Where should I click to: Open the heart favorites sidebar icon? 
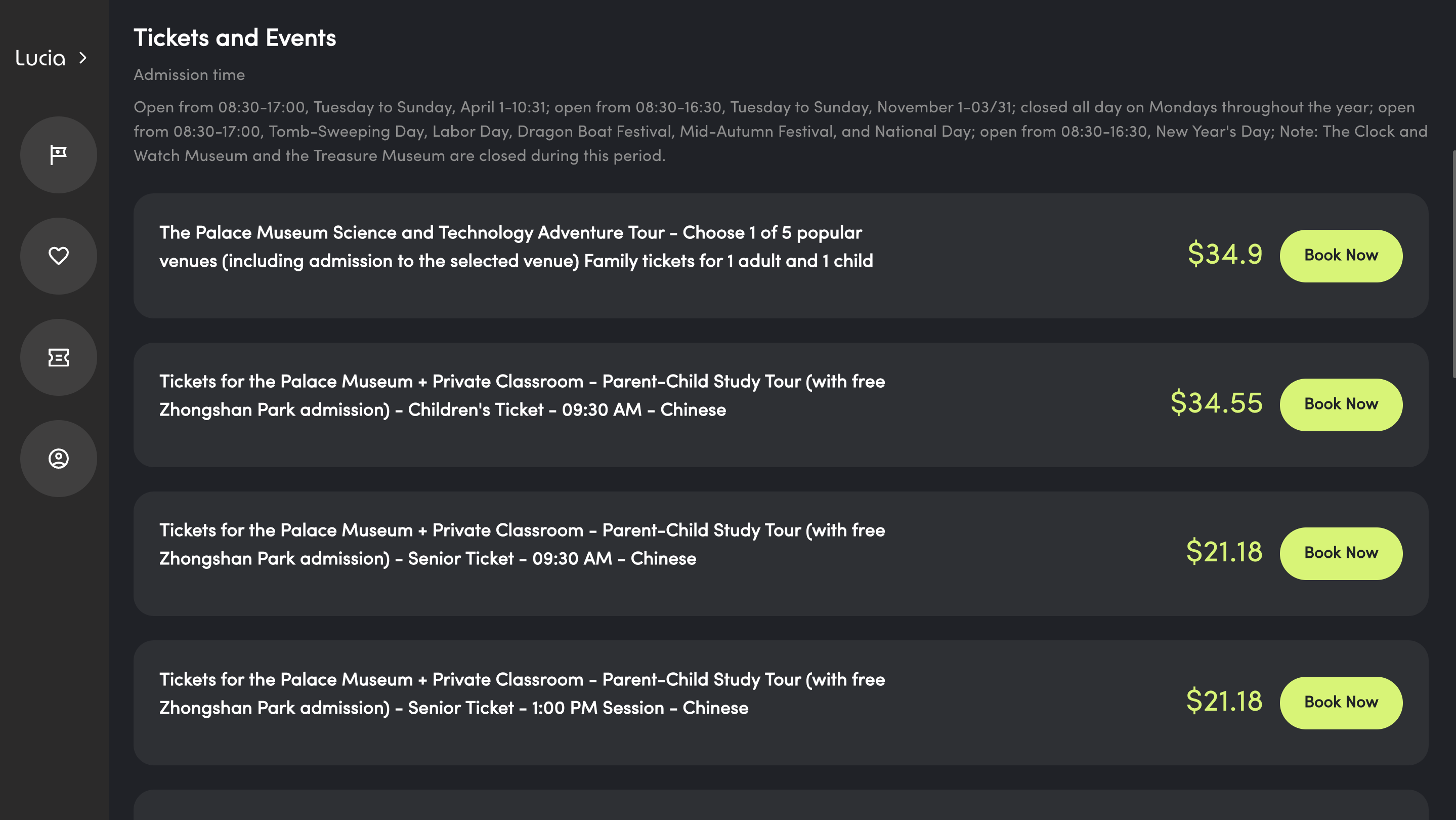[58, 256]
